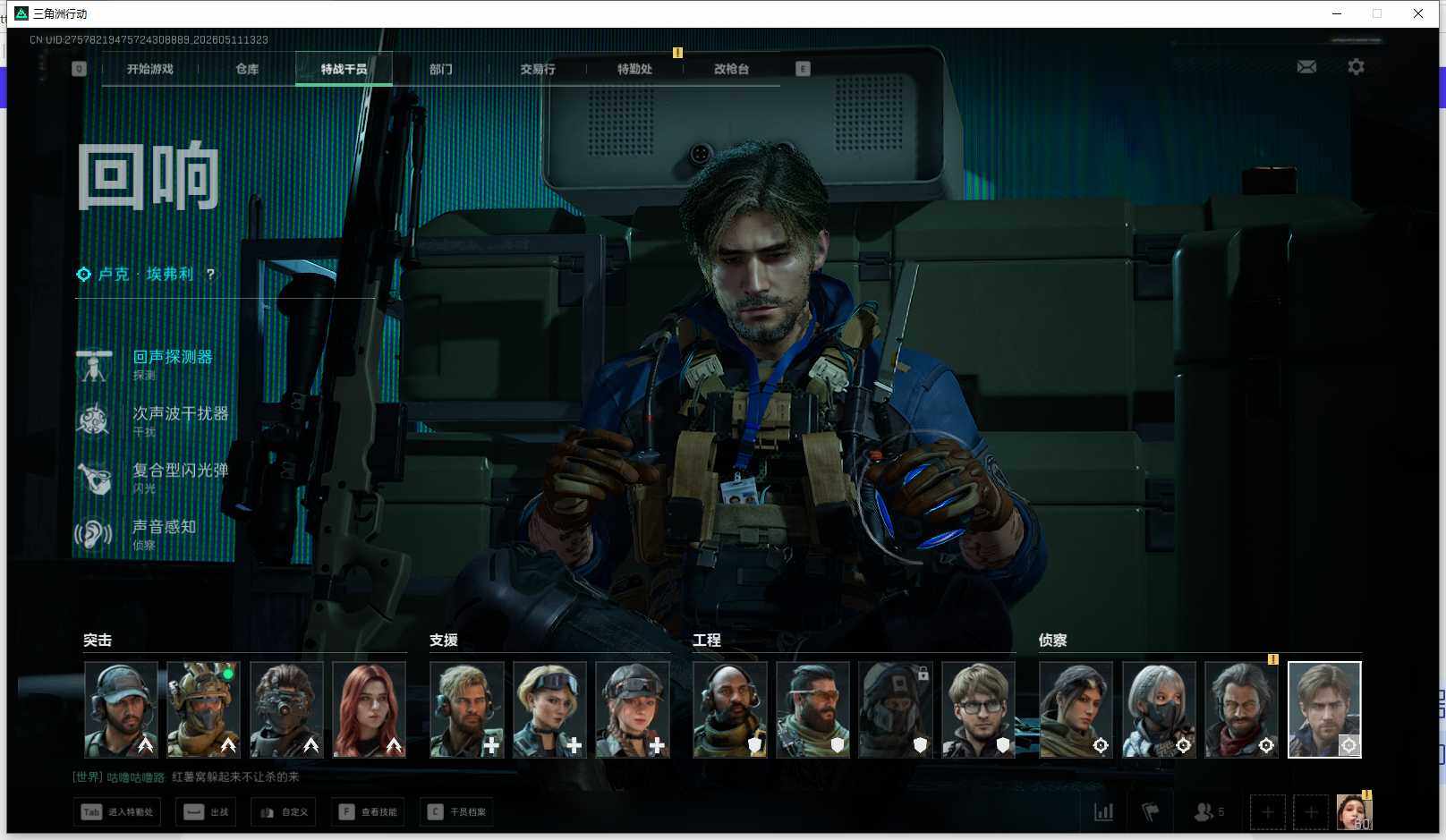Select the blonde support woman with goggles on her head
Image resolution: width=1446 pixels, height=840 pixels.
[x=549, y=709]
